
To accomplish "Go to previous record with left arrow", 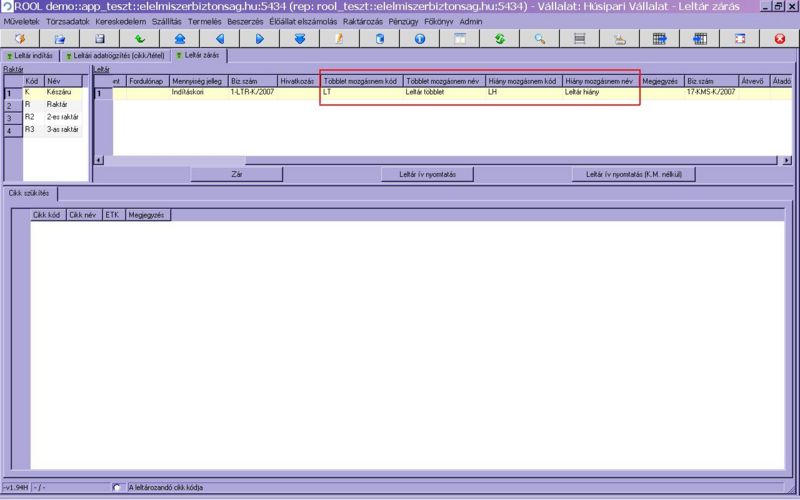I will [x=220, y=39].
